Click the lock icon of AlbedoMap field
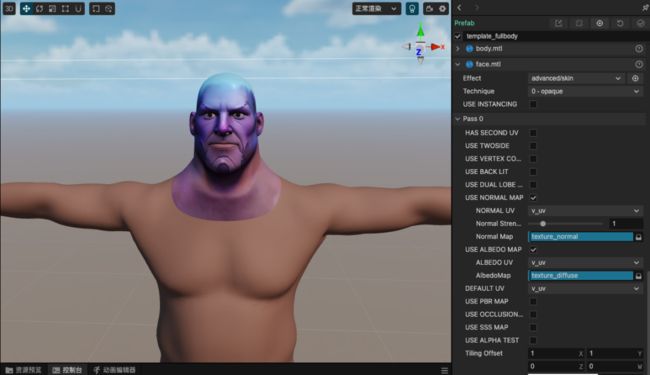The width and height of the screenshot is (650, 375). (638, 276)
